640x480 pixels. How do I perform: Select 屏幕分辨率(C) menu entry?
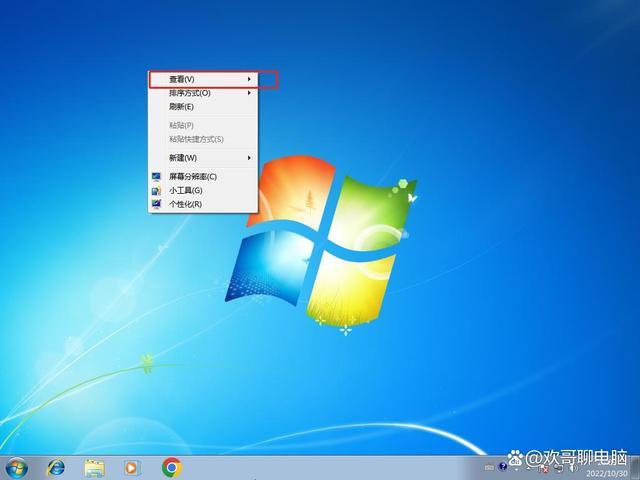[203, 177]
